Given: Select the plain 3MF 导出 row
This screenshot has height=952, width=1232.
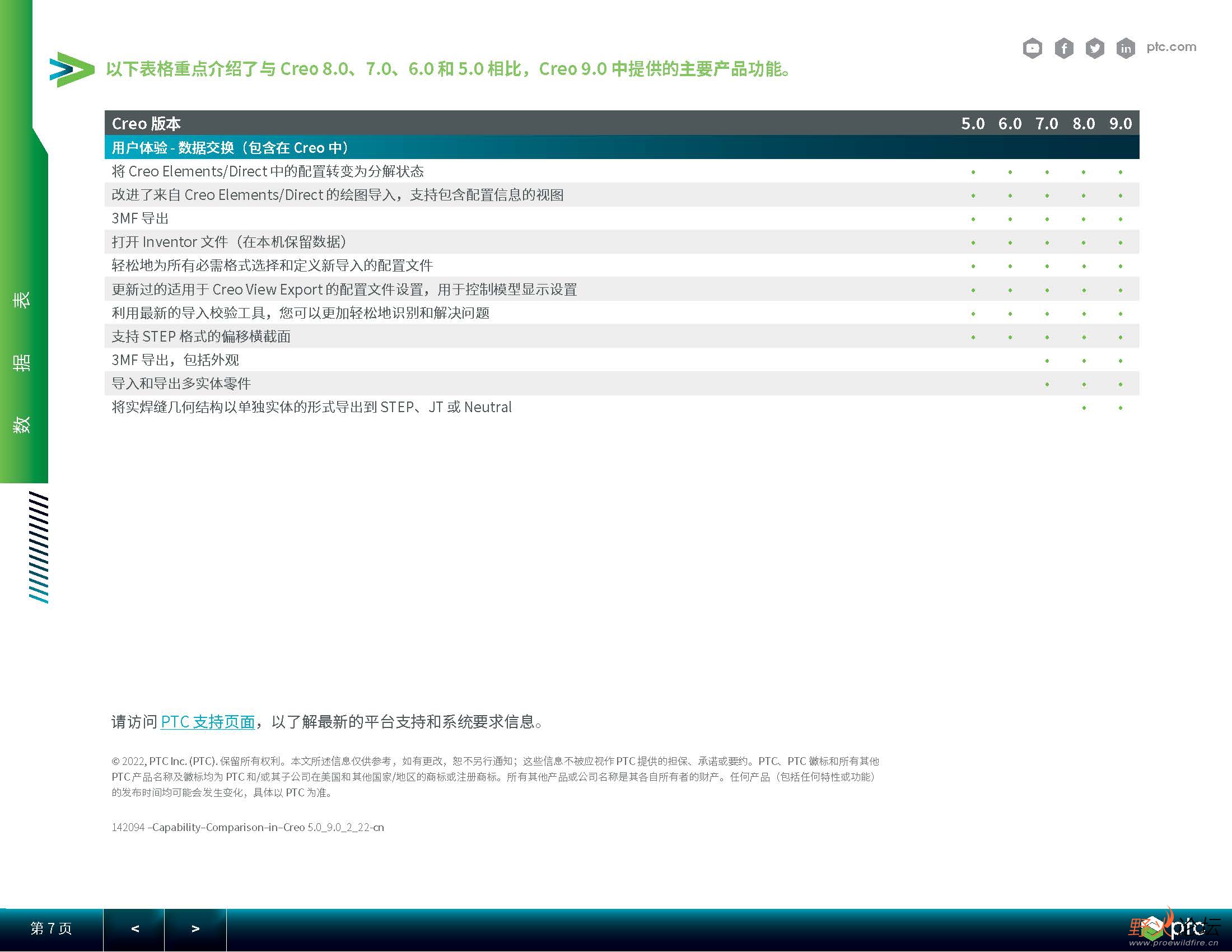Looking at the screenshot, I should 622,219.
